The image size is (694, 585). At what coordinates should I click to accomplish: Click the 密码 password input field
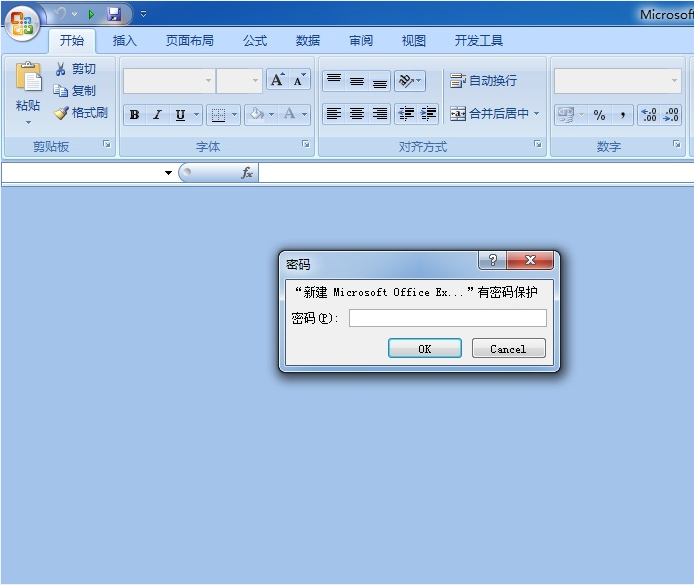coord(448,318)
